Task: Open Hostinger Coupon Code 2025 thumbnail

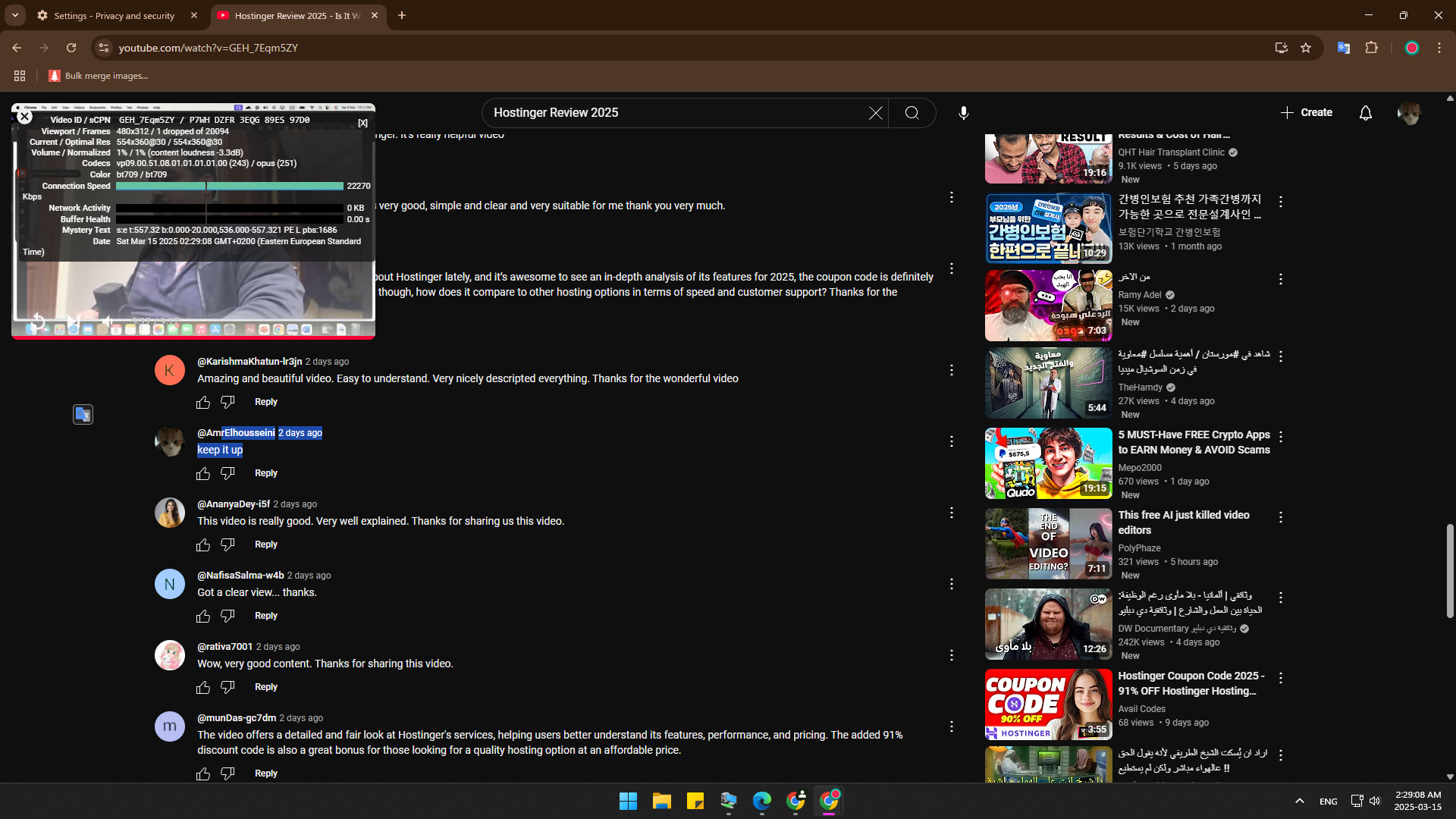Action: [1048, 704]
